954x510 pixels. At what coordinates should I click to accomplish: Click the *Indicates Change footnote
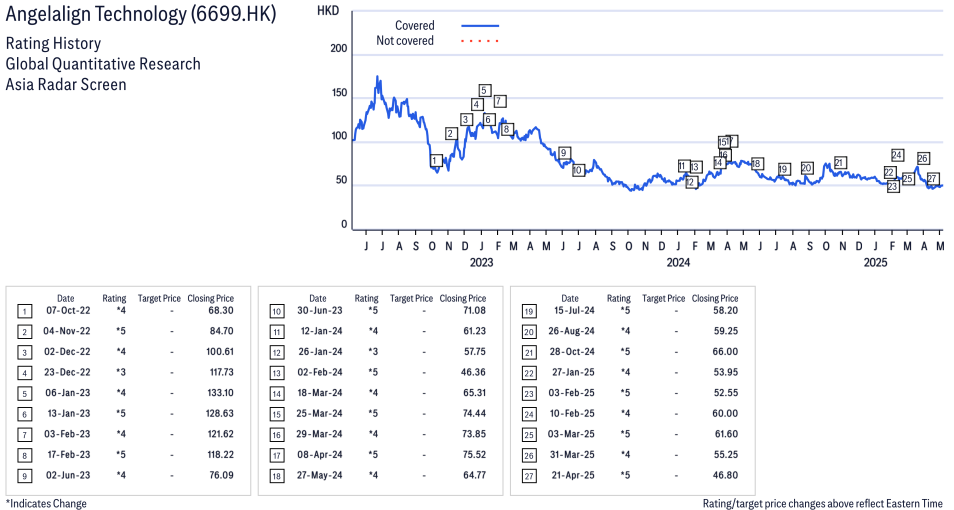tap(46, 503)
